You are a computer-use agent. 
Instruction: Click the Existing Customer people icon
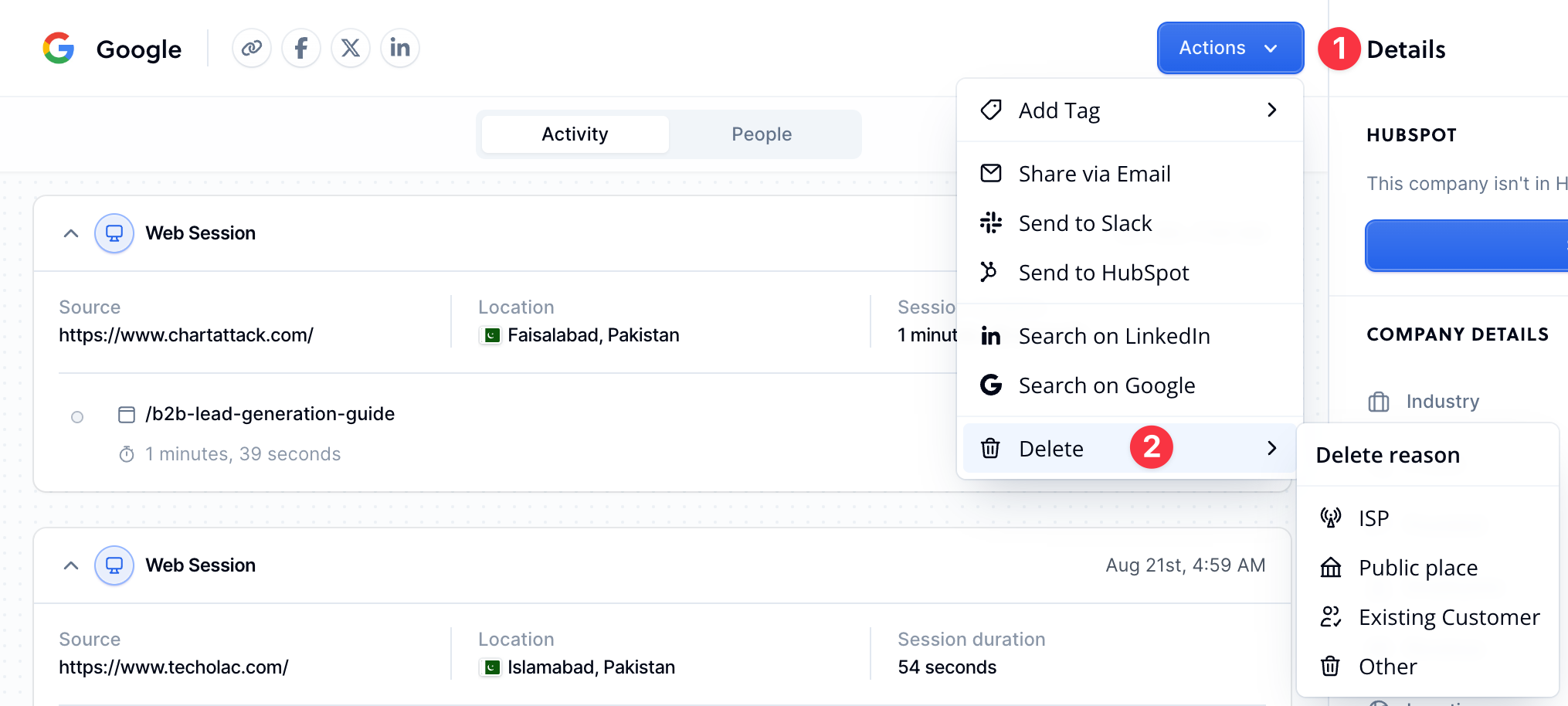tap(1330, 616)
